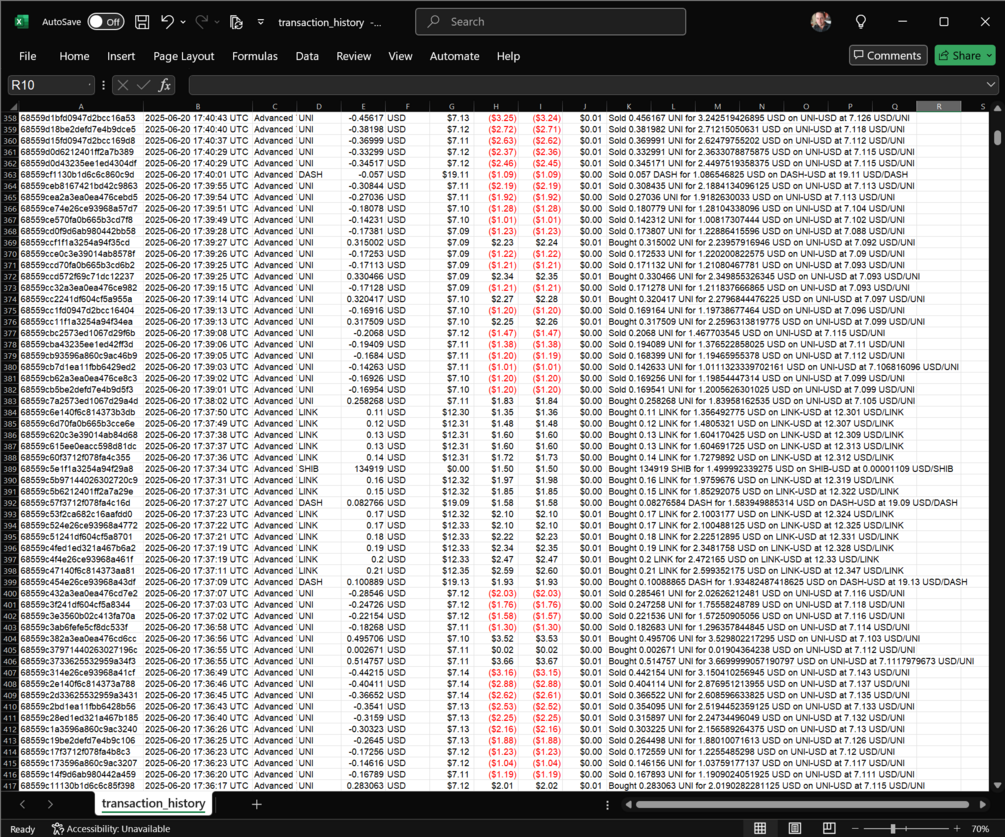The height and width of the screenshot is (837, 1005).
Task: Click the Redo arrow icon
Action: 202,22
